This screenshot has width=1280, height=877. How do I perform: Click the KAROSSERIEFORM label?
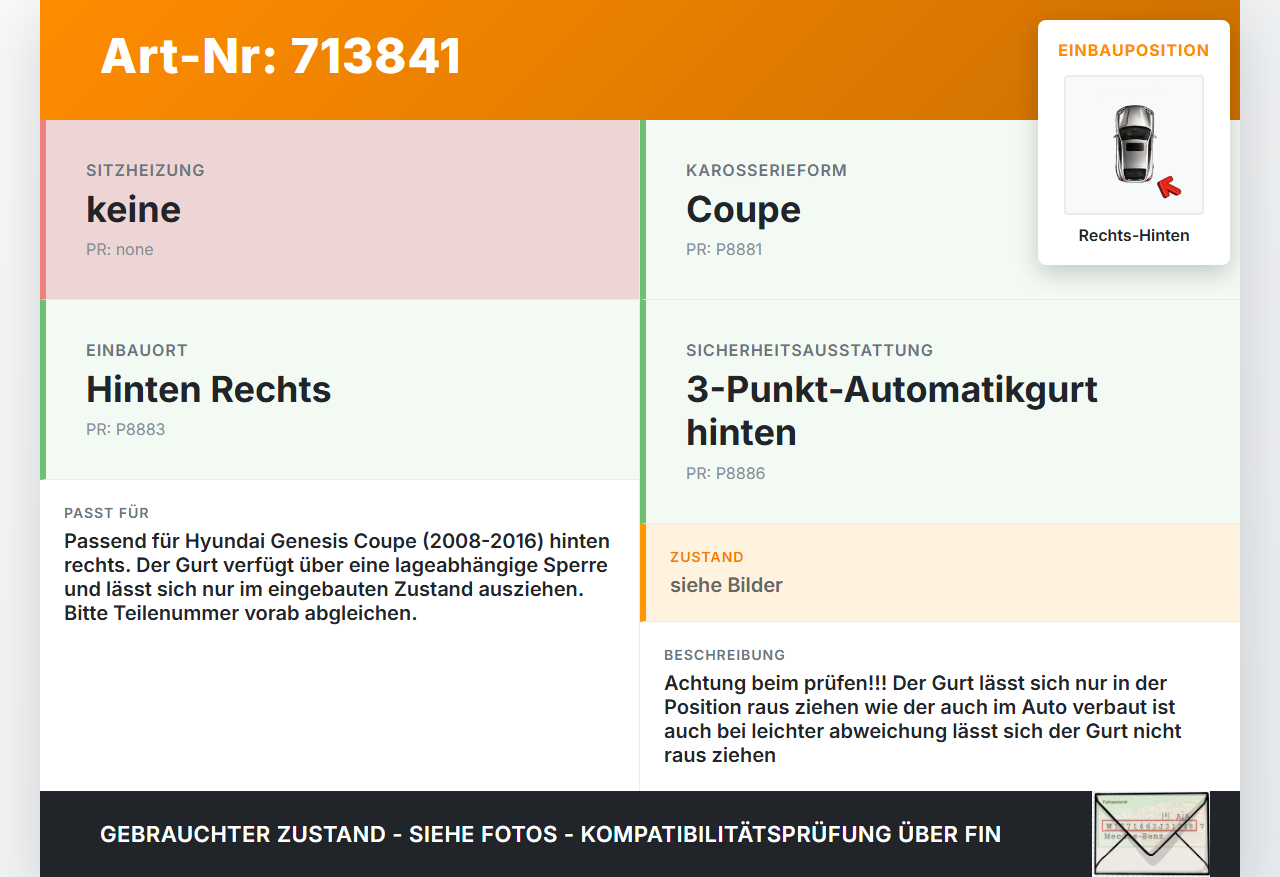(x=766, y=171)
